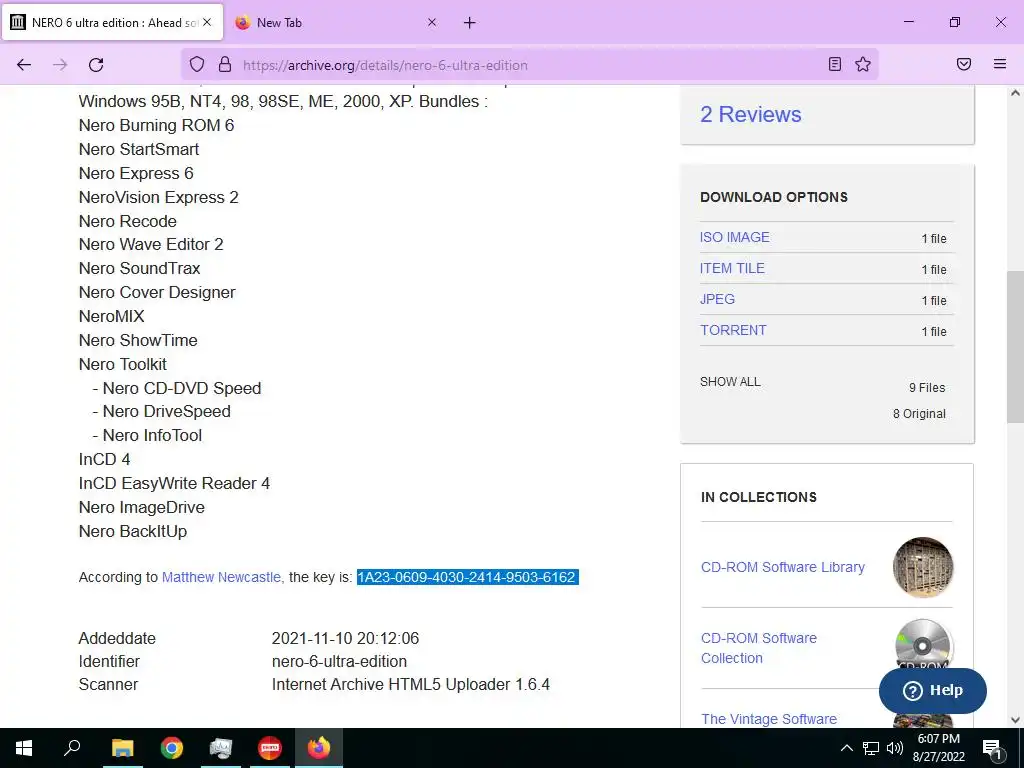The width and height of the screenshot is (1024, 768).
Task: Click the Help button
Action: (933, 690)
